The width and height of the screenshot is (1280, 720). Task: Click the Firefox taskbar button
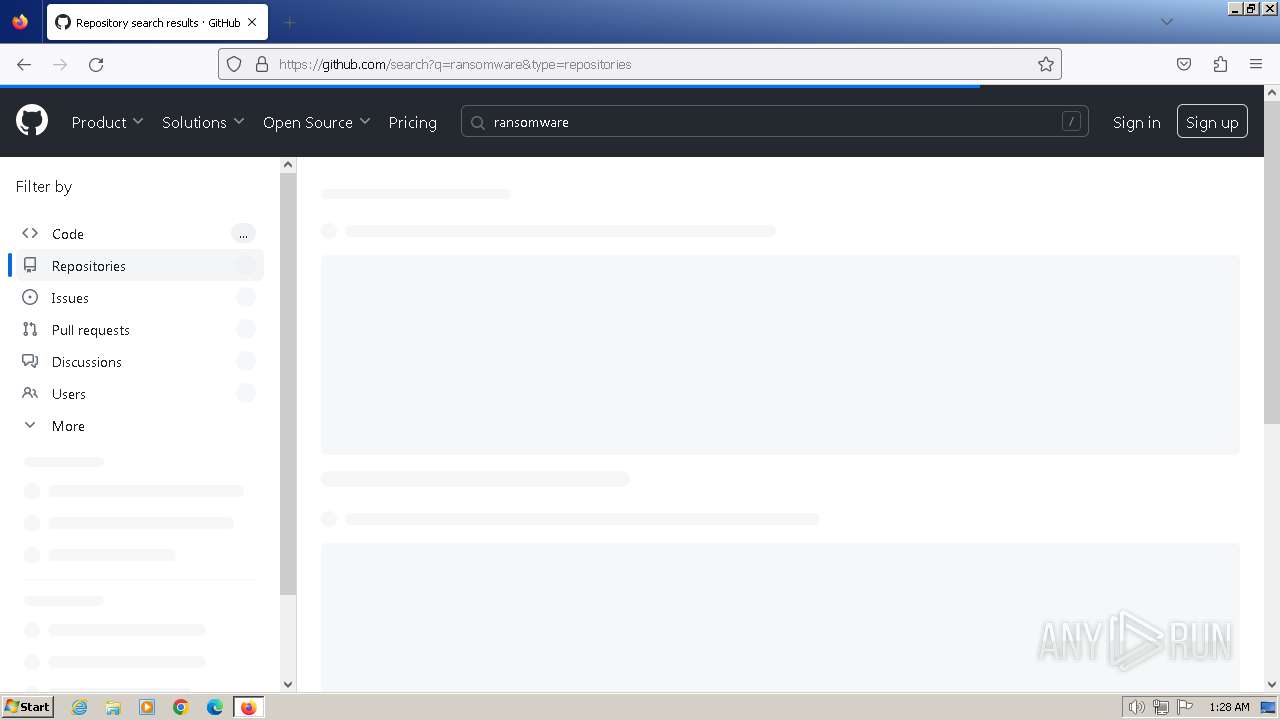pyautogui.click(x=248, y=707)
